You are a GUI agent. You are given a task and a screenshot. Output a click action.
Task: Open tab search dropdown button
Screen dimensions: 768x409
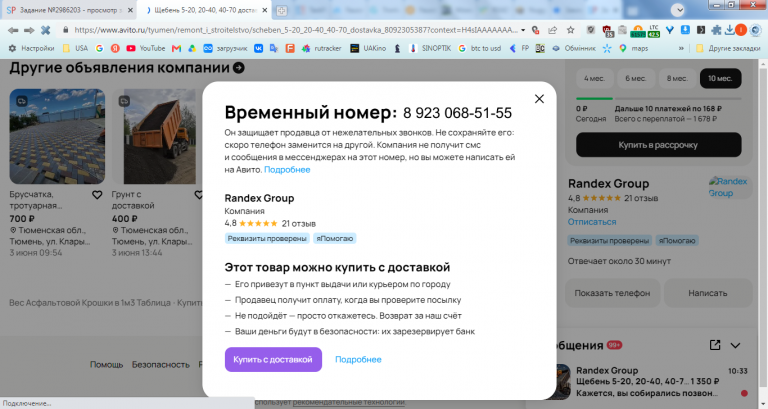point(678,10)
